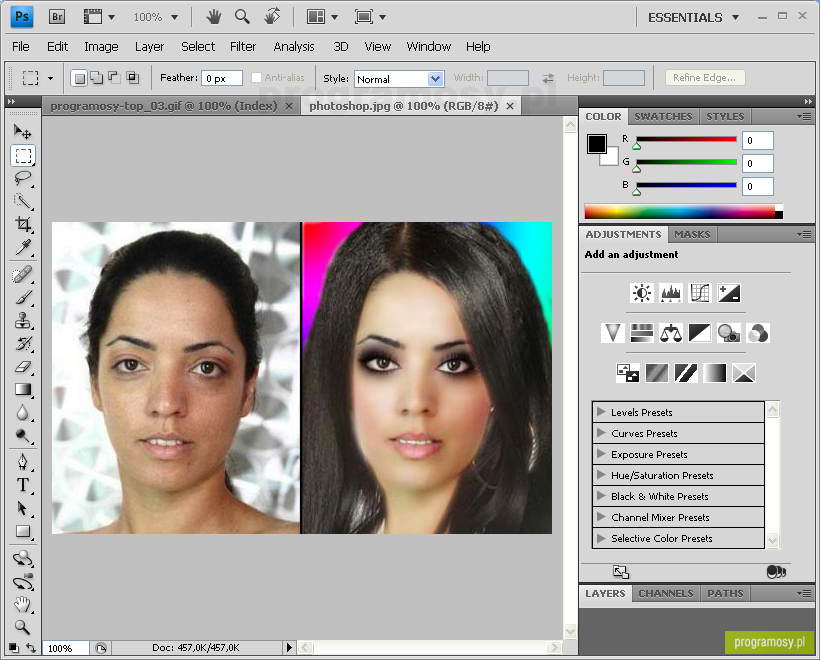Choose Add to selection mode
The width and height of the screenshot is (820, 660).
[x=97, y=78]
